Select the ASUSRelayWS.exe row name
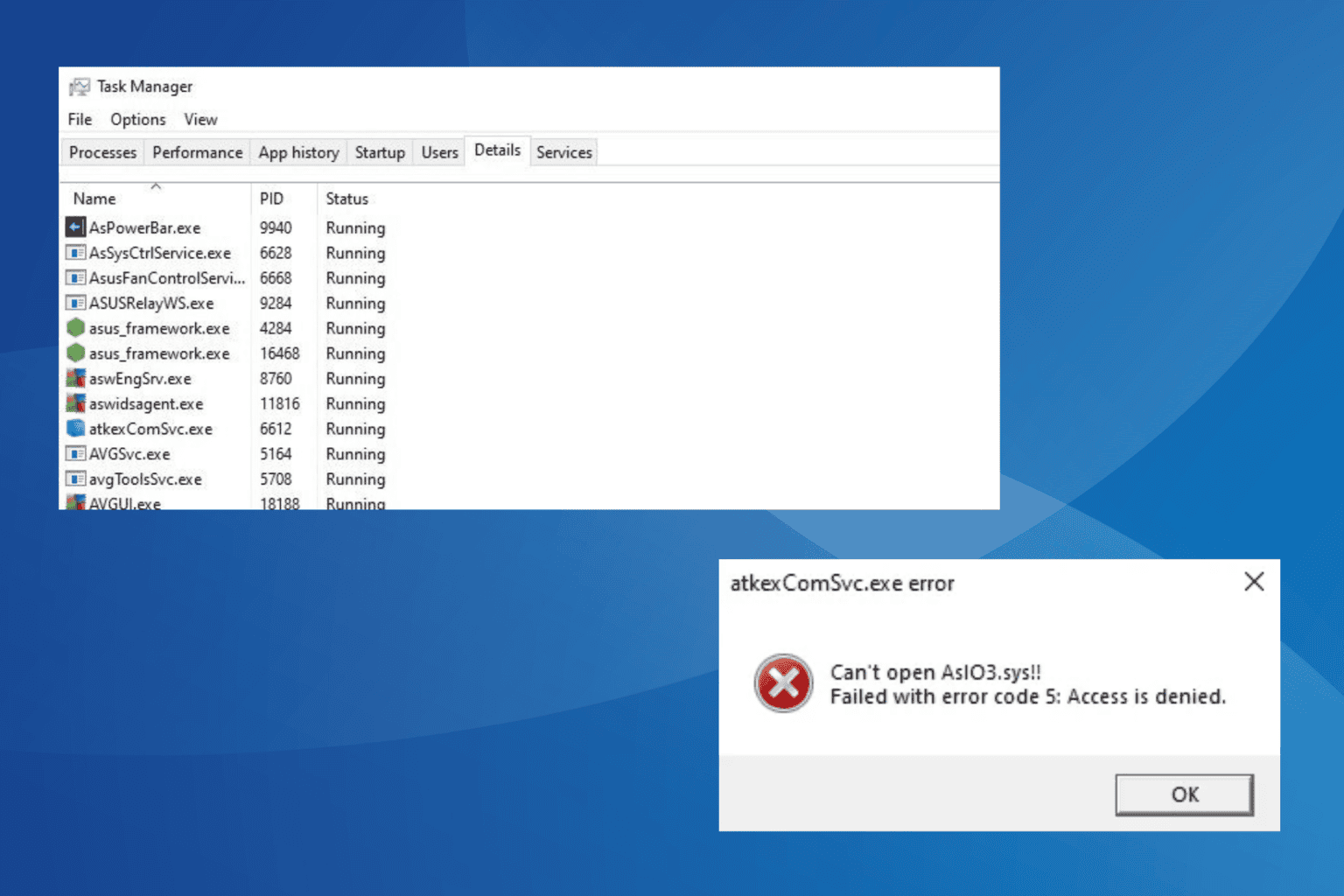The image size is (1344, 896). (x=151, y=304)
